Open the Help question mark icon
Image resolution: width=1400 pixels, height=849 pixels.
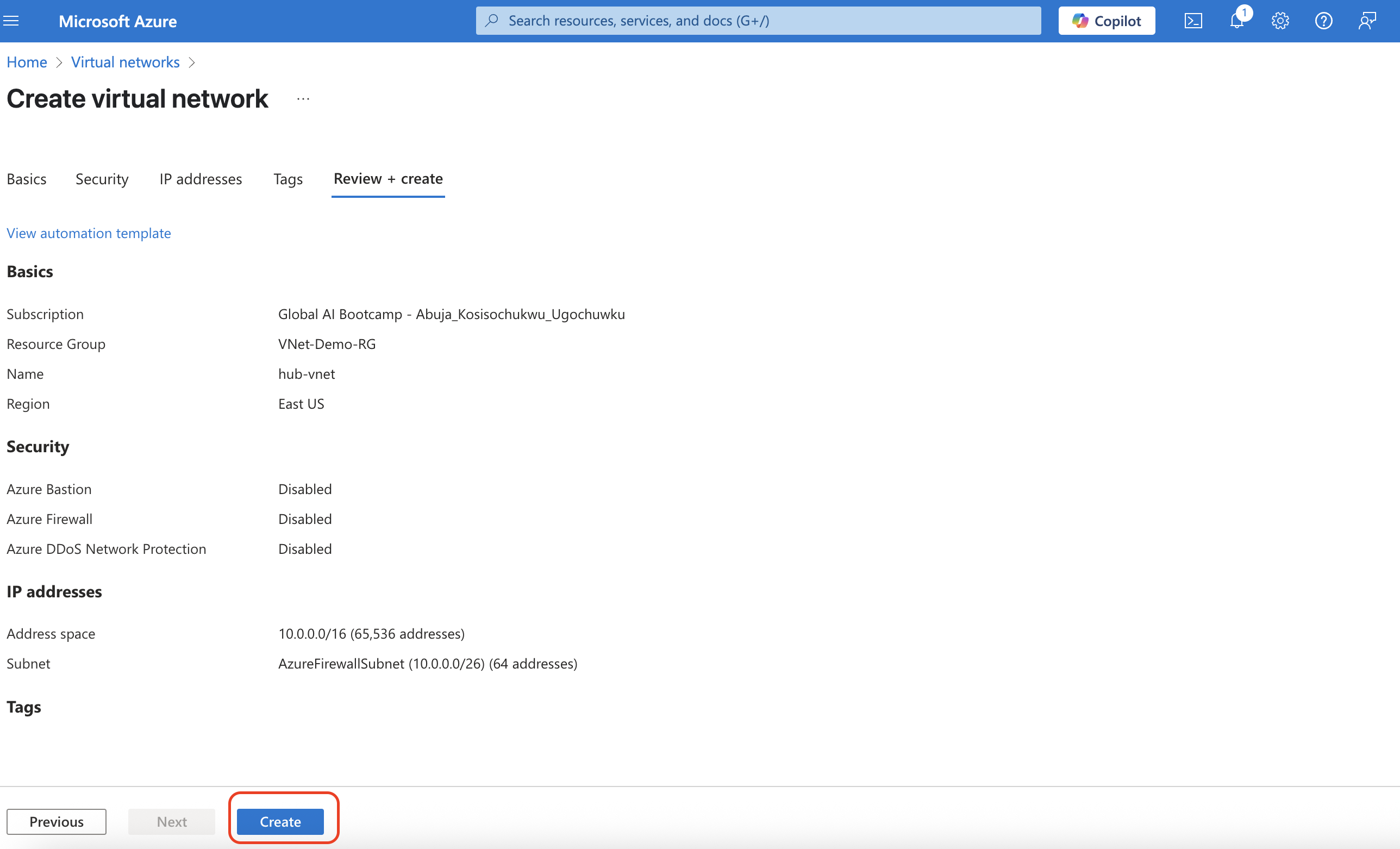pyautogui.click(x=1323, y=21)
